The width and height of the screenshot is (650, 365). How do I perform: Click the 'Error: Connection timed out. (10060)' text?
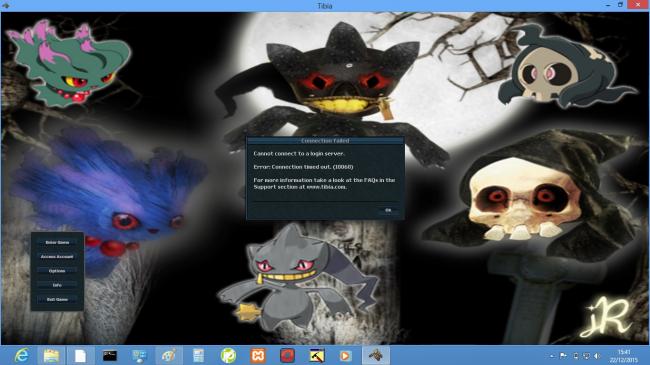303,167
